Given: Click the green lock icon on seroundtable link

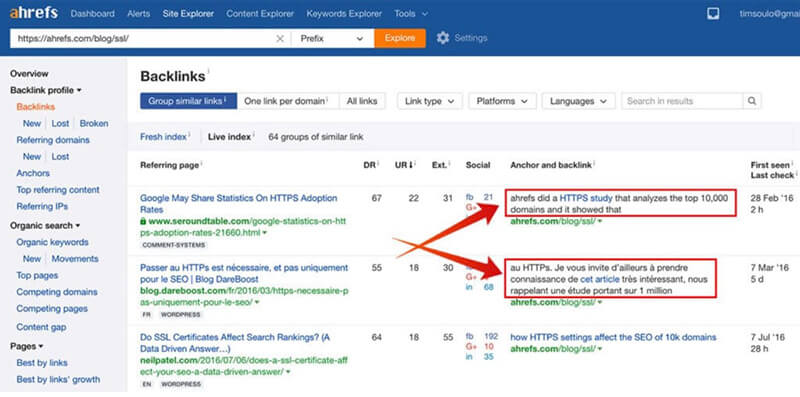Looking at the screenshot, I should tap(143, 221).
